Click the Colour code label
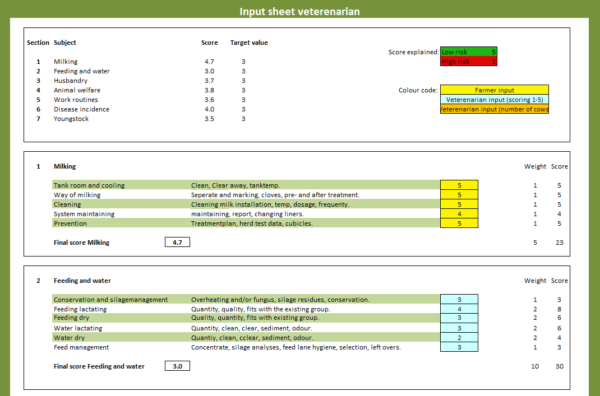Screen dimensions: 600x396 [x=418, y=90]
